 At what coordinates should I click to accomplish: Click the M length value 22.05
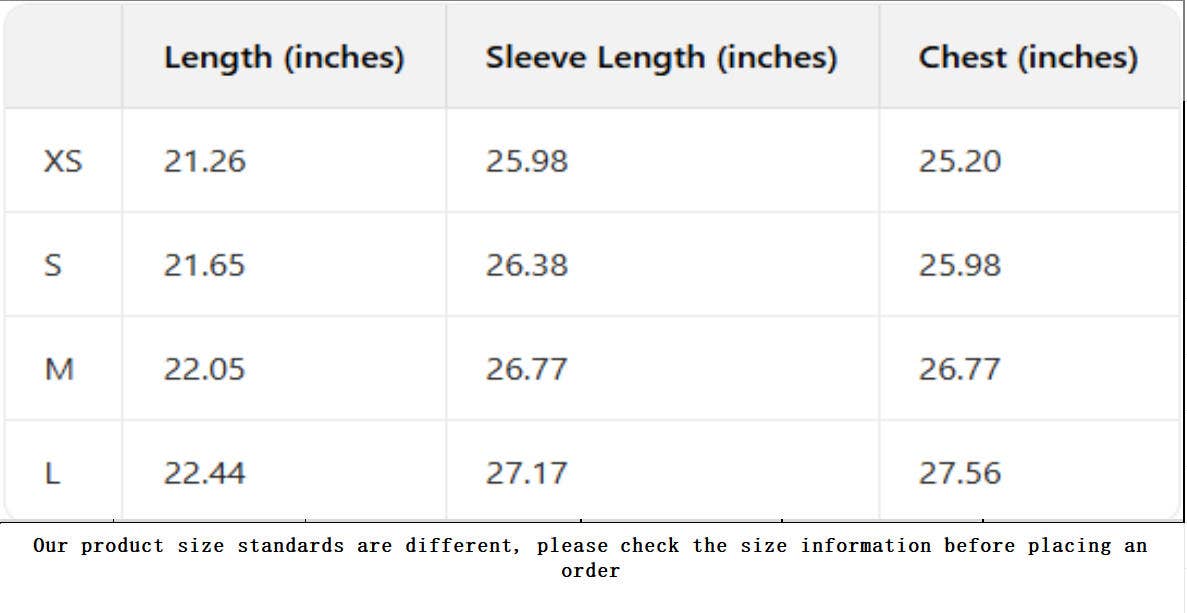(x=205, y=369)
